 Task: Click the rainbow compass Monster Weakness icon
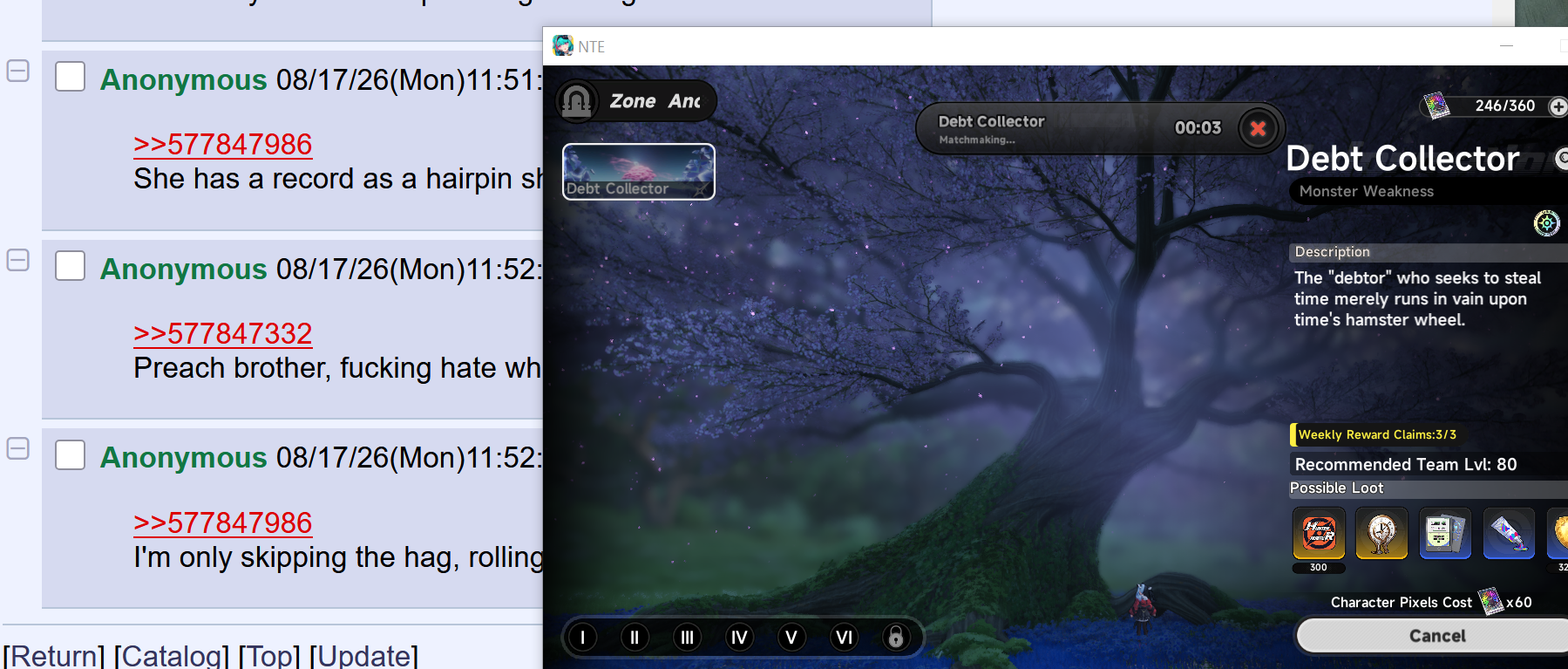pos(1546,223)
